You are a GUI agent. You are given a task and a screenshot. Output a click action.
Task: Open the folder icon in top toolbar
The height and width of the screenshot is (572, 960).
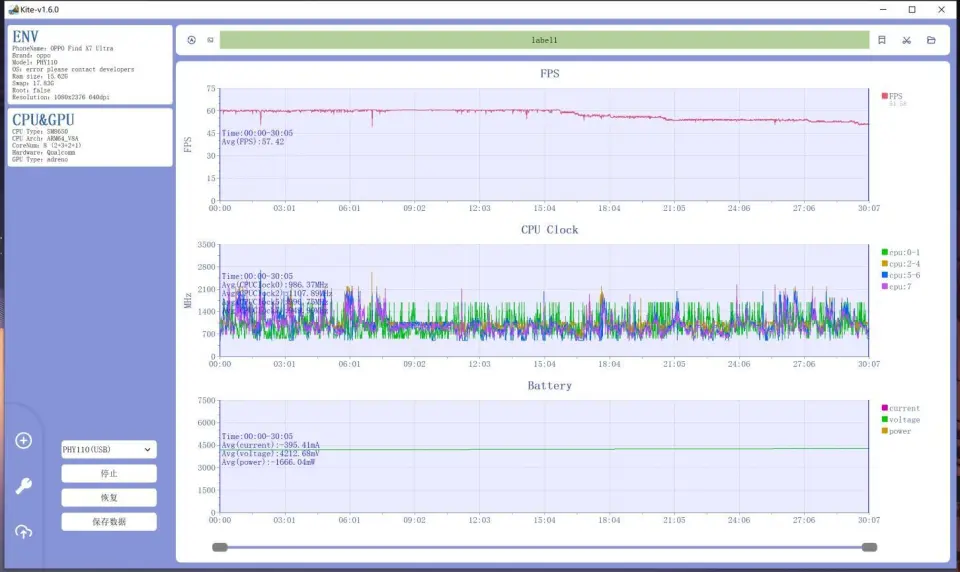(931, 41)
